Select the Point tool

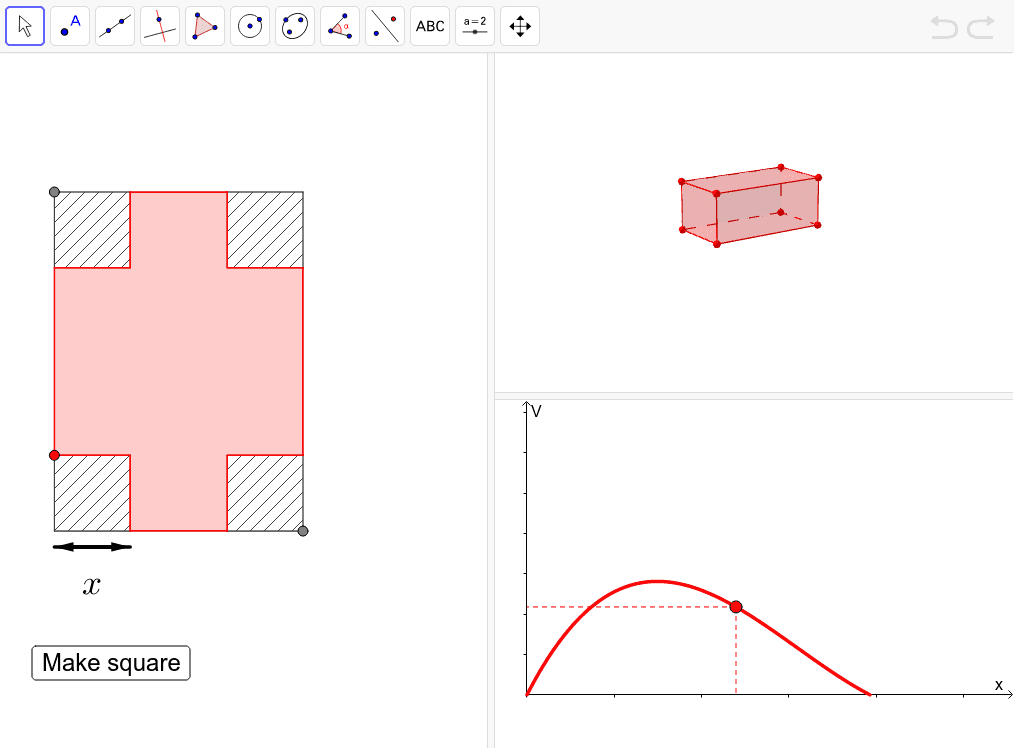69,25
